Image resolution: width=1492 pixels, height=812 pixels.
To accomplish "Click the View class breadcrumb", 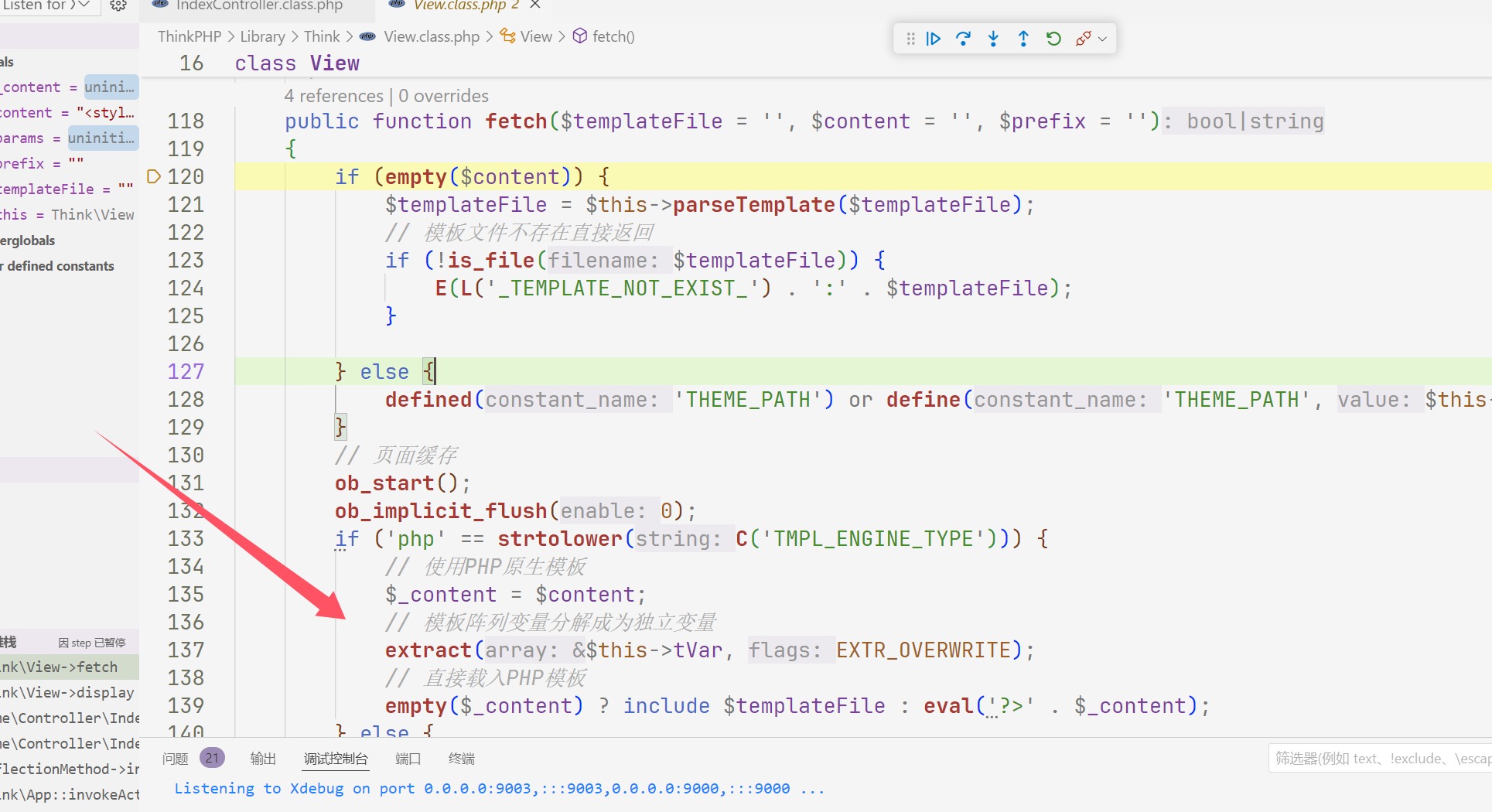I will point(536,36).
